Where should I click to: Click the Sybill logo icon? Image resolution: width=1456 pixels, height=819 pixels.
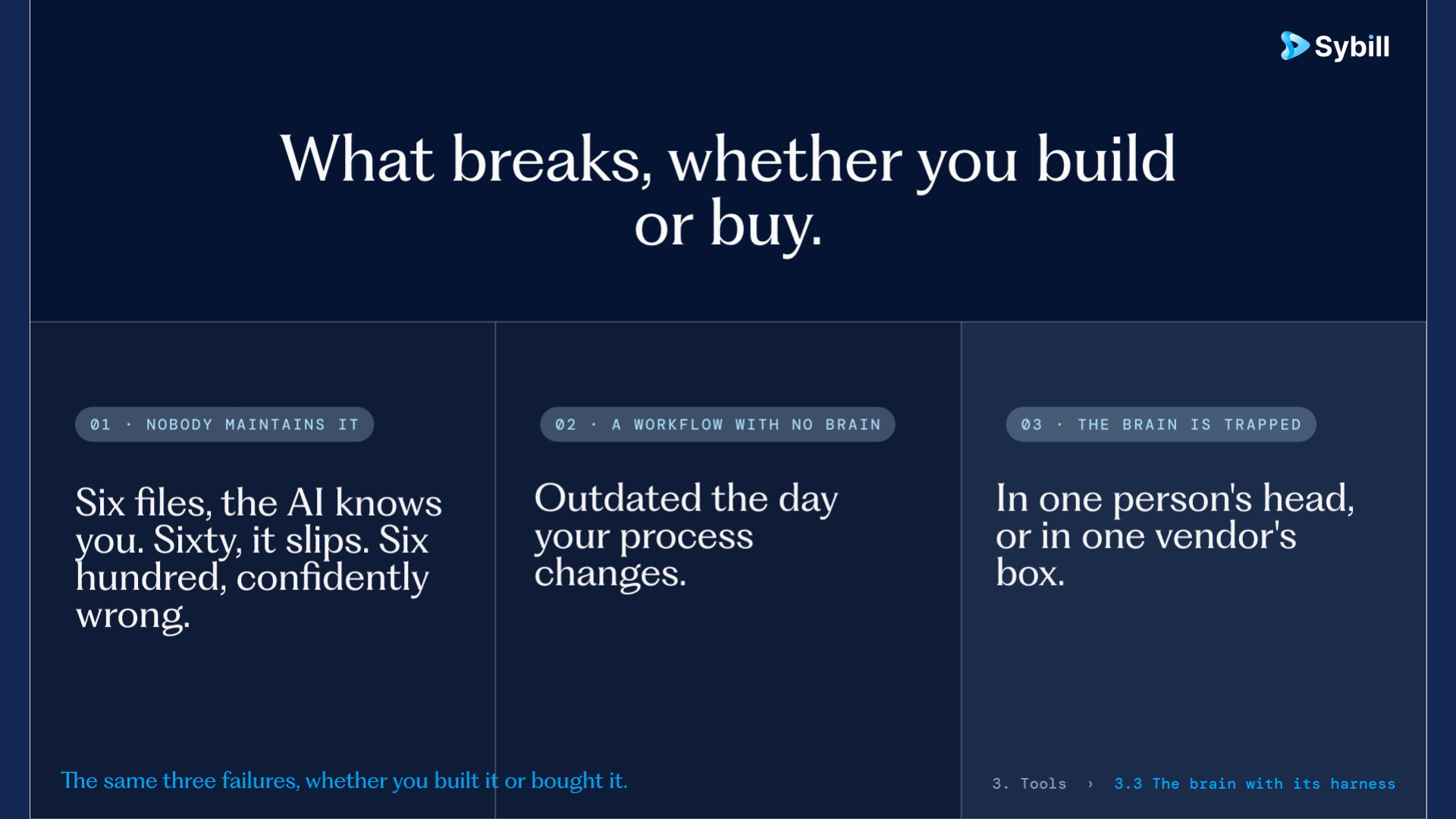coord(1294,46)
